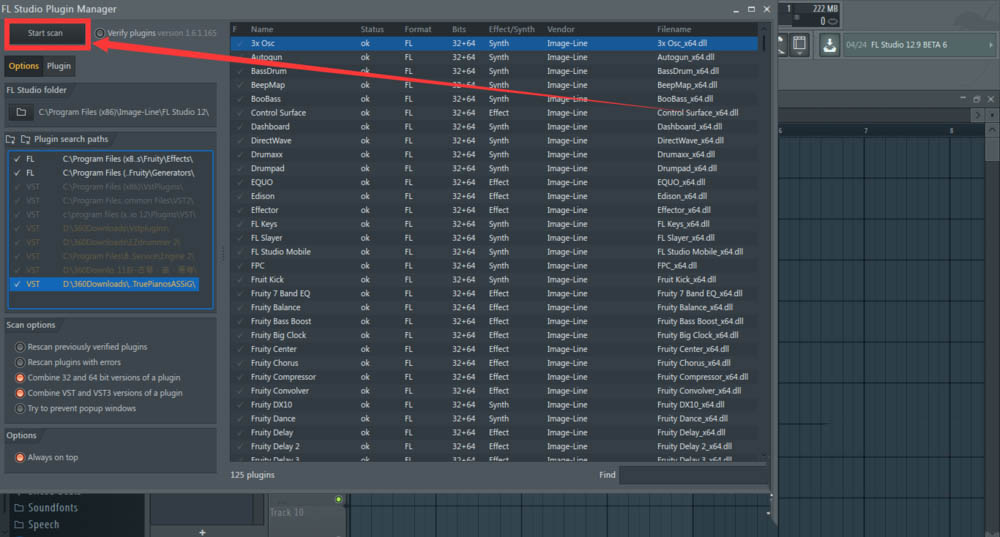Click the FL Studio folder path text
This screenshot has height=537, width=1000.
coord(123,112)
